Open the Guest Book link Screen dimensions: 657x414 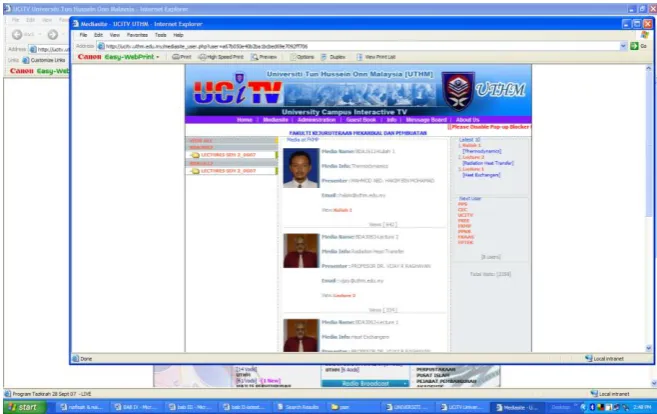(x=361, y=120)
